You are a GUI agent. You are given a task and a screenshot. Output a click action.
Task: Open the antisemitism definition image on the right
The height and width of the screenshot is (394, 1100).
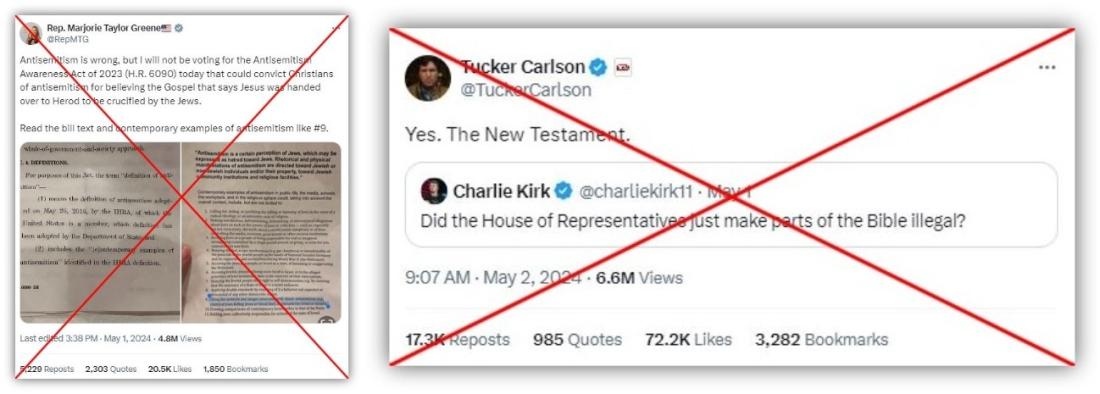point(262,233)
